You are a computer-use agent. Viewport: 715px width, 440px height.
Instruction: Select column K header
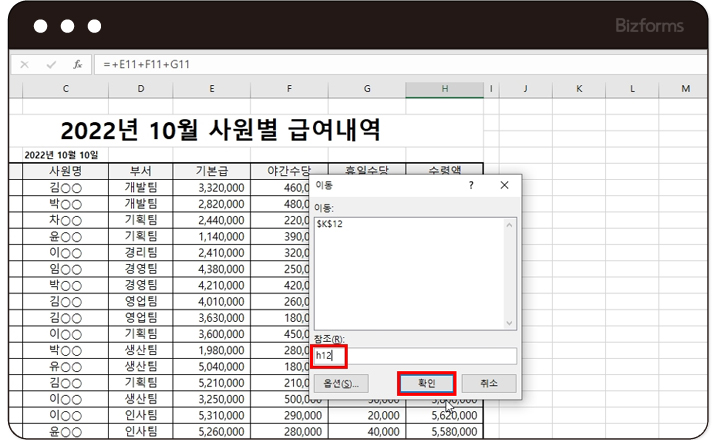coord(579,90)
